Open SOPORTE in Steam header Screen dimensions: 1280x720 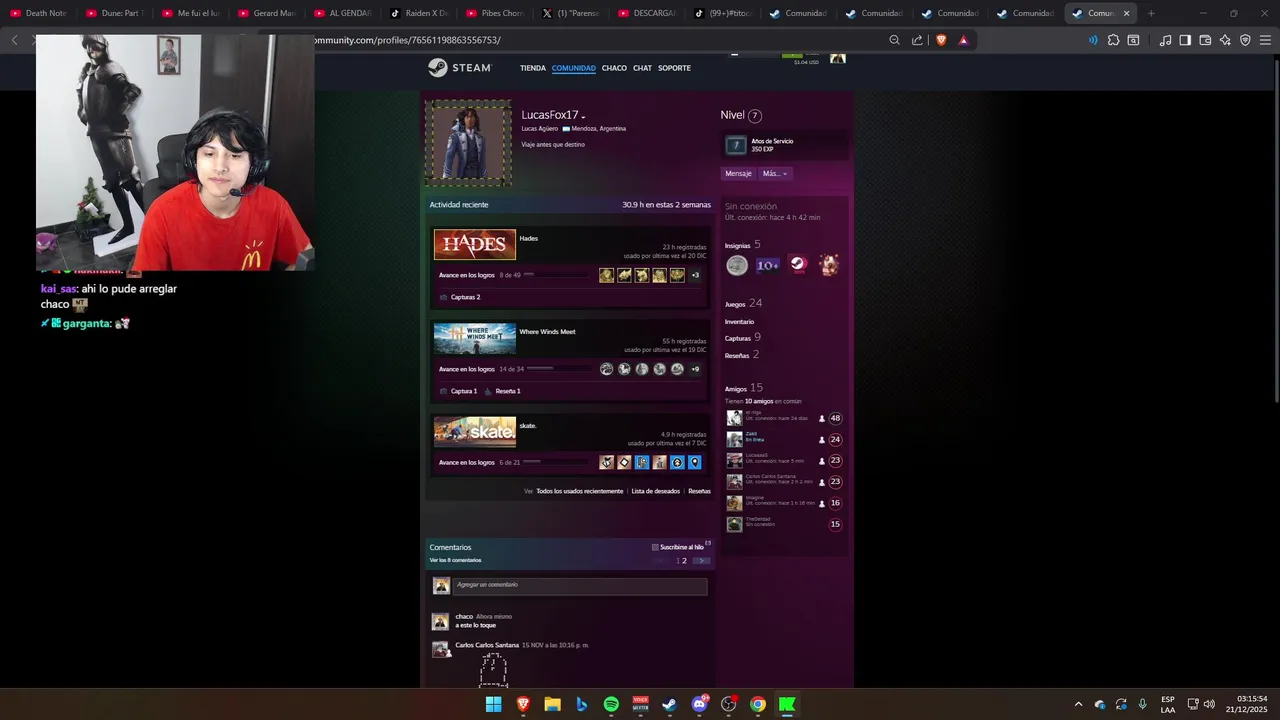[674, 68]
